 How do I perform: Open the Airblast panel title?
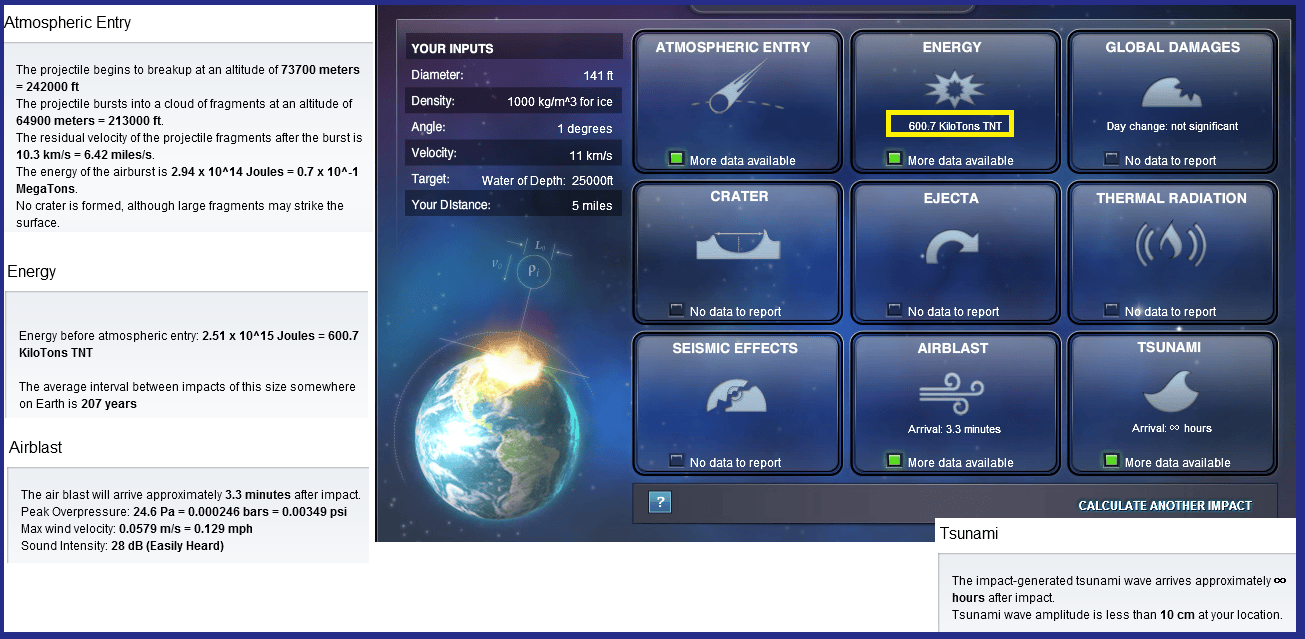[x=953, y=348]
